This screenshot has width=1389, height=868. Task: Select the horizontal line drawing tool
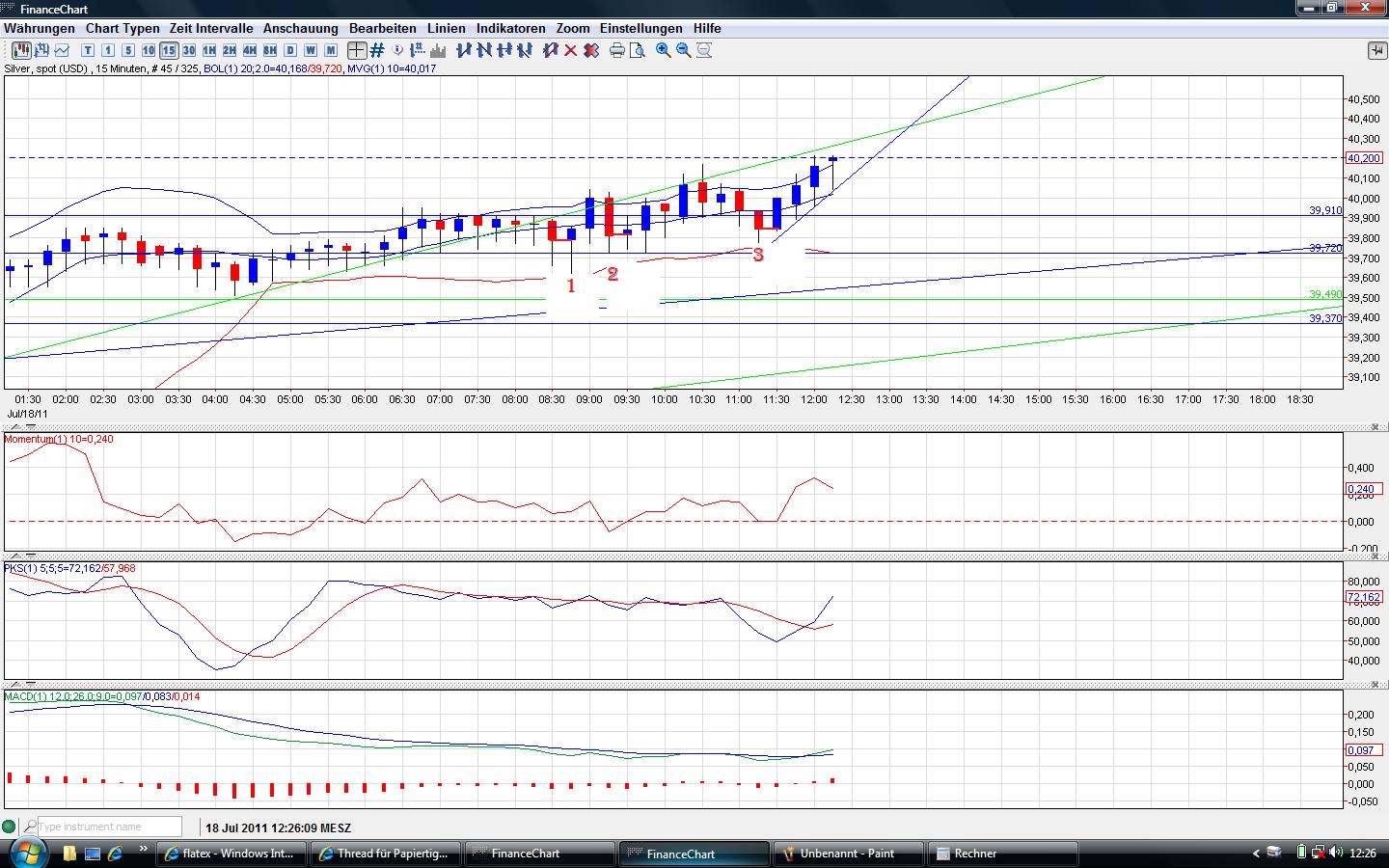[x=504, y=50]
